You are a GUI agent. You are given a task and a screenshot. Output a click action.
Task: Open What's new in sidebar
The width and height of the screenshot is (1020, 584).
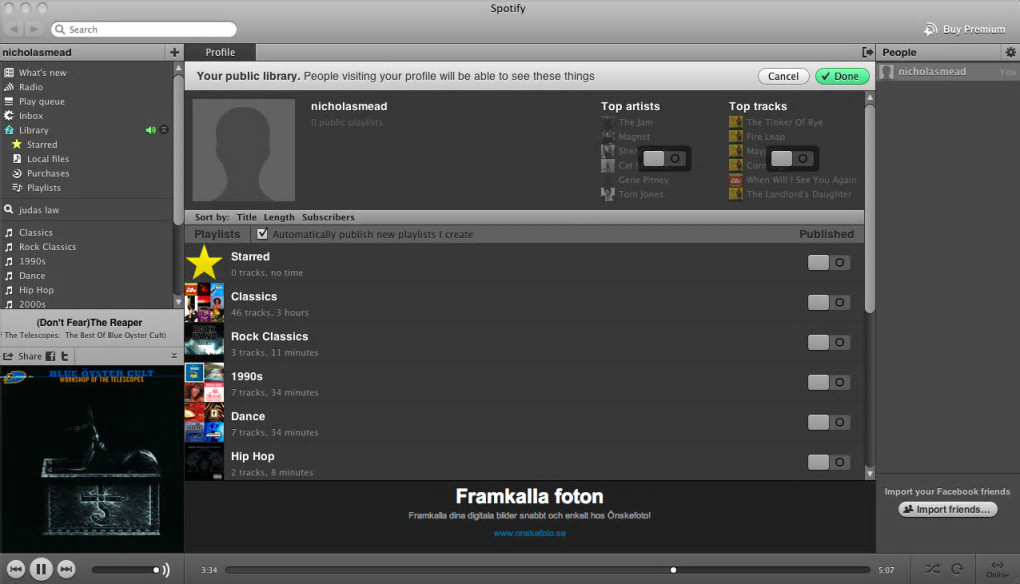pyautogui.click(x=42, y=72)
